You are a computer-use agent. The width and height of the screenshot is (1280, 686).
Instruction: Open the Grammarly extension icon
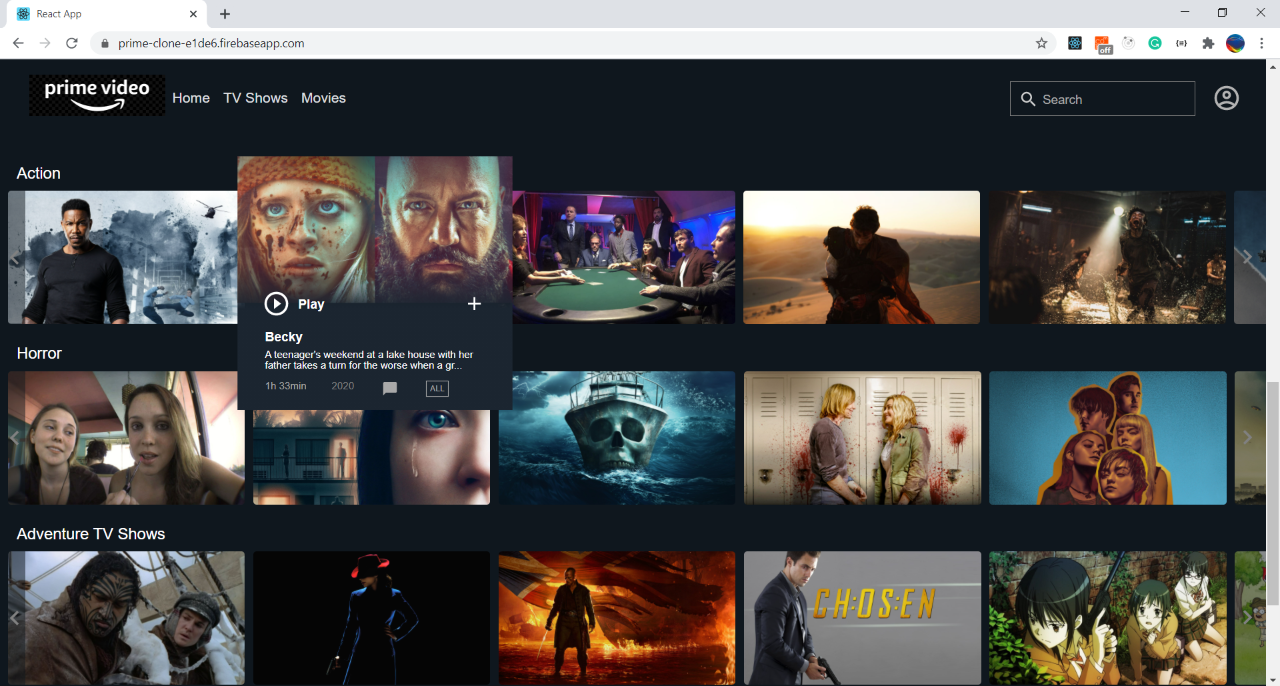coord(1154,43)
